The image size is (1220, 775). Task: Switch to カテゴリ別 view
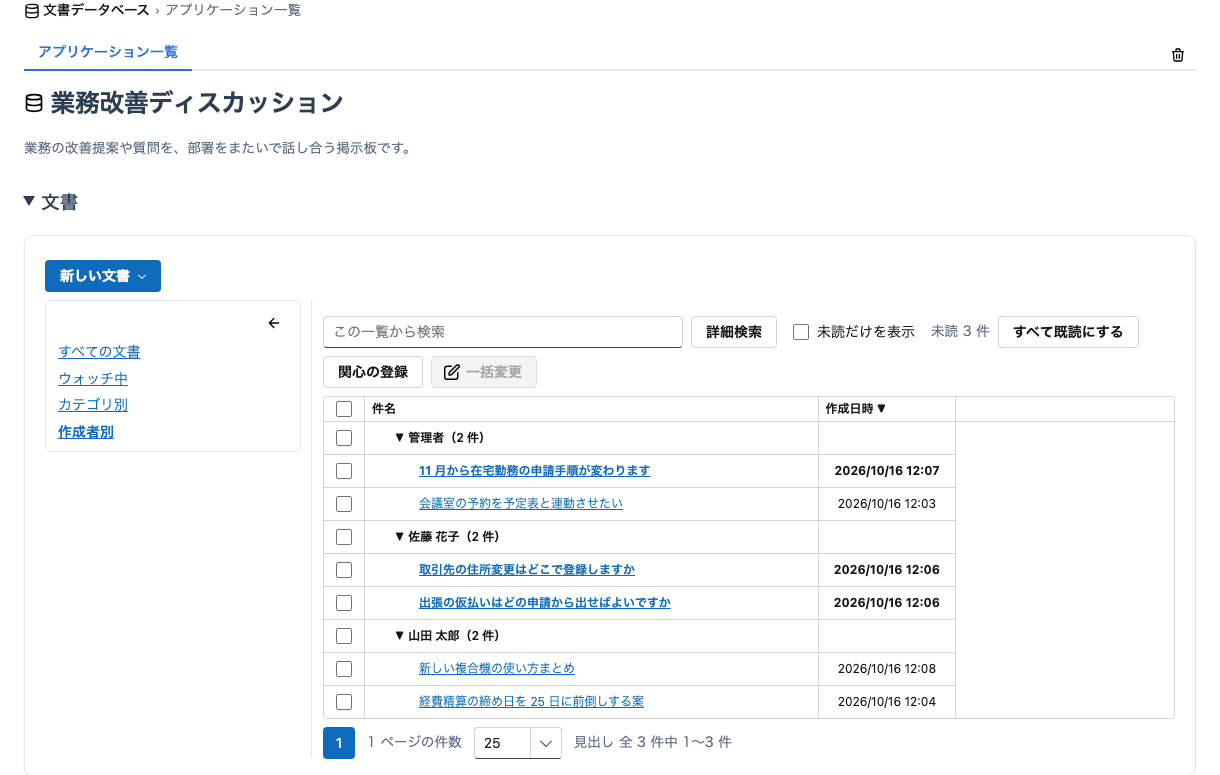[93, 405]
